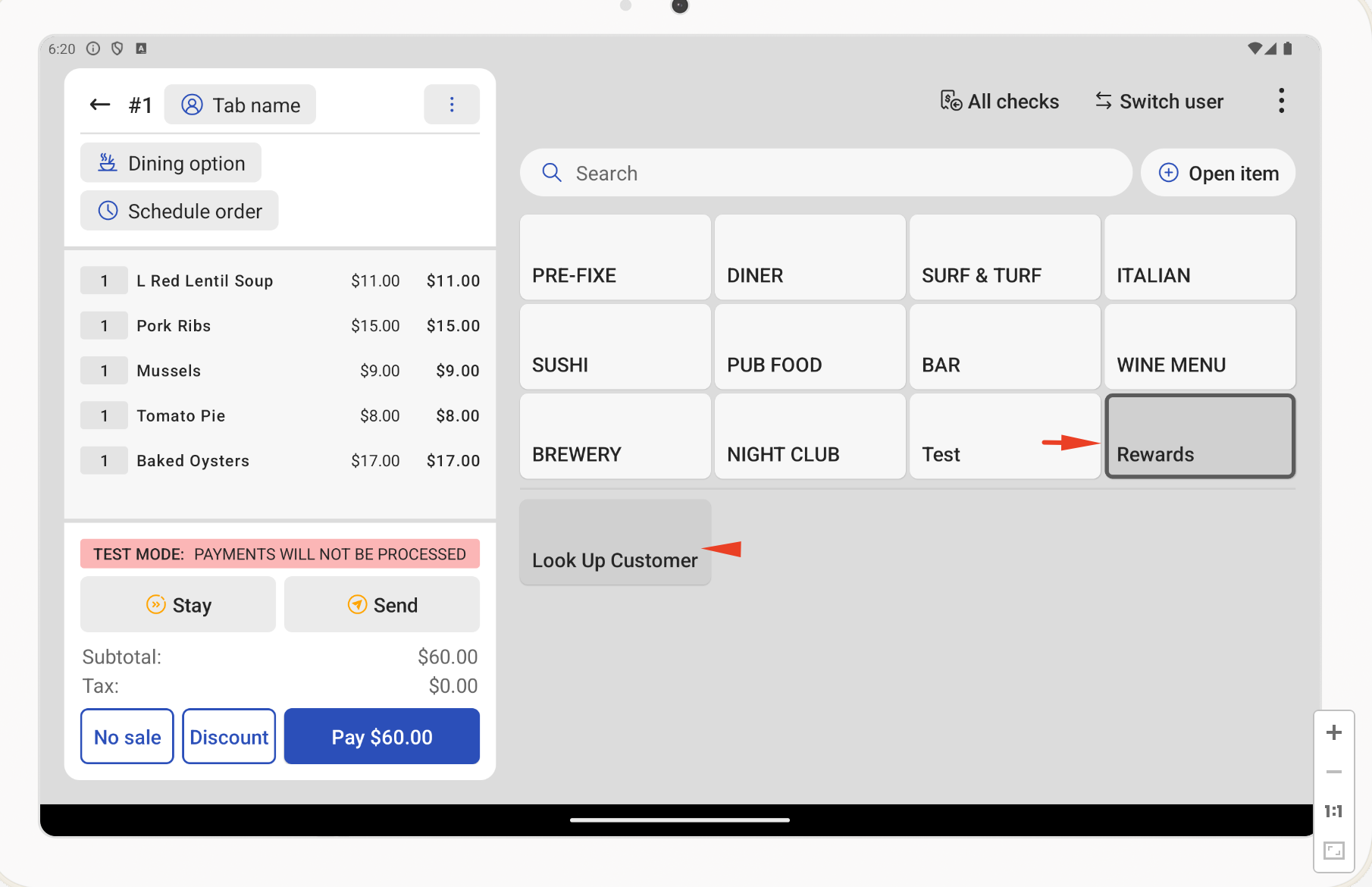This screenshot has height=887, width=1372.
Task: Tap the back arrow next to #1
Action: pyautogui.click(x=100, y=105)
